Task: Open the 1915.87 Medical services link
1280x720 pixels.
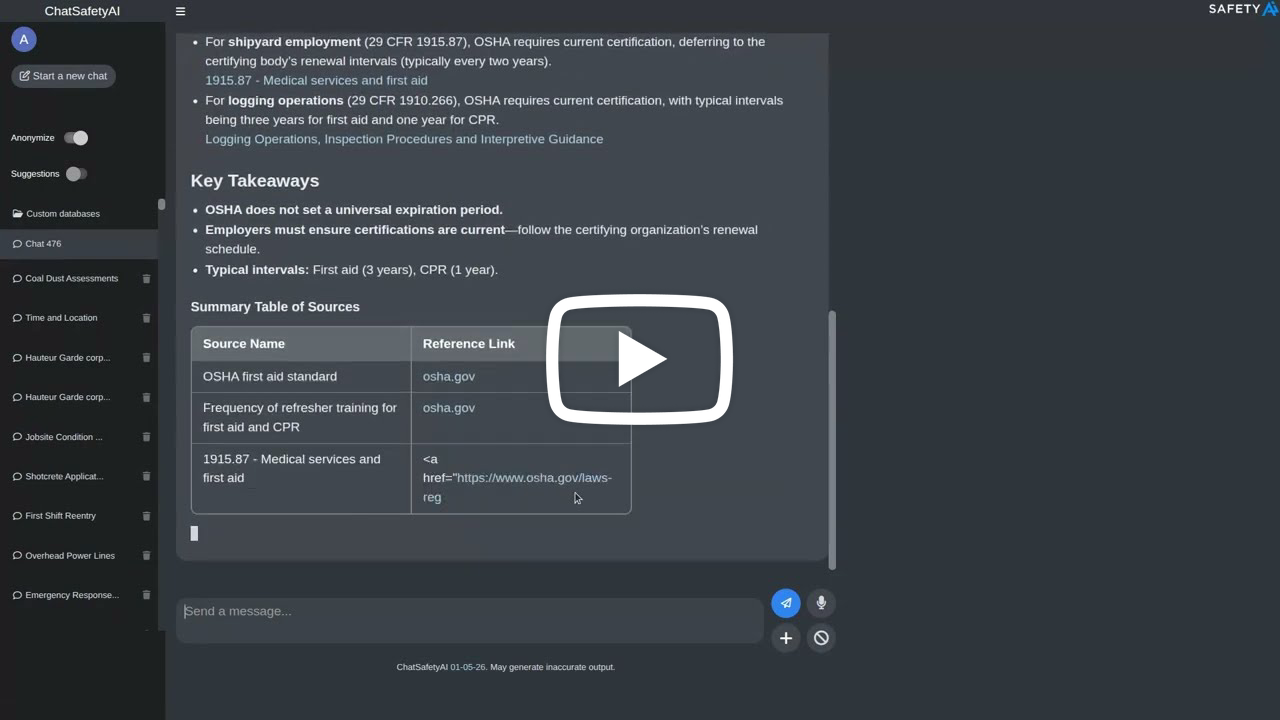Action: [x=316, y=80]
